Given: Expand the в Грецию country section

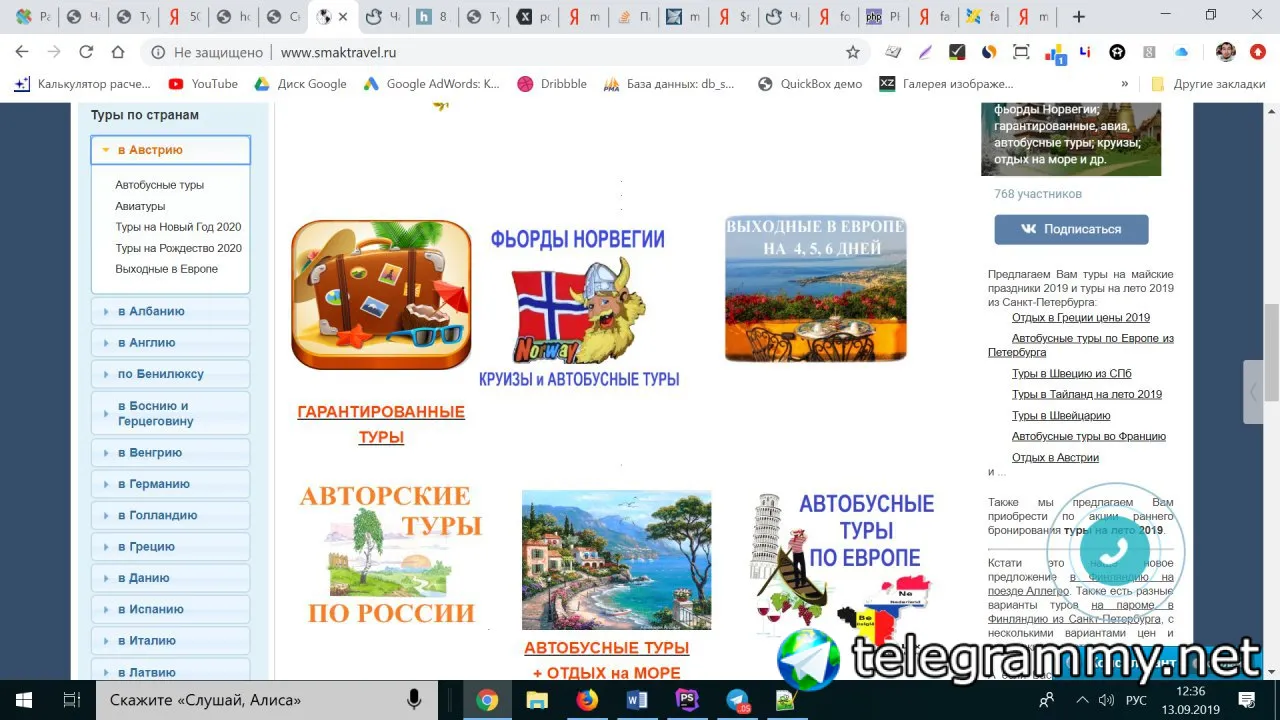Looking at the screenshot, I should click(171, 547).
